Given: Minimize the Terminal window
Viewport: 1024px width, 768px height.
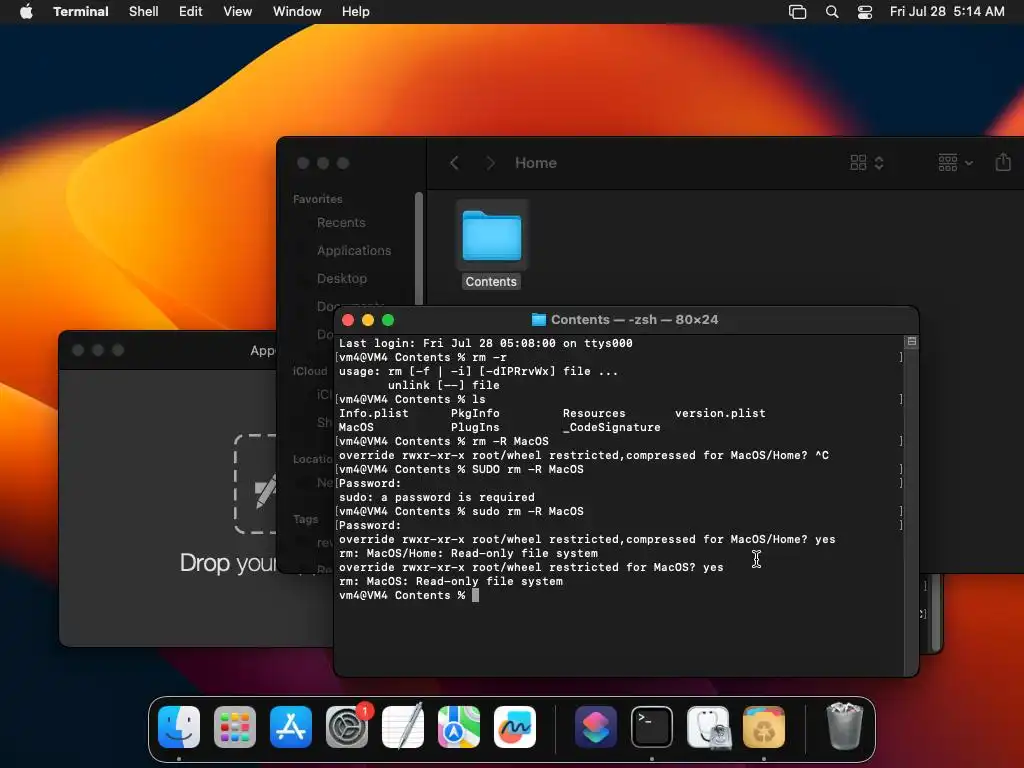Looking at the screenshot, I should click(x=368, y=320).
